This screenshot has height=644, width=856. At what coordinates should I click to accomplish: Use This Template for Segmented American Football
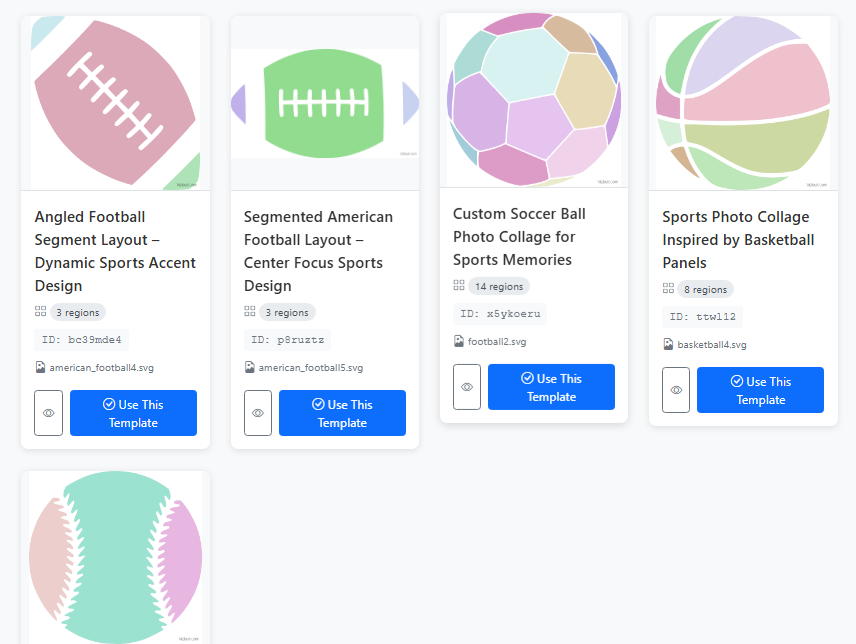pyautogui.click(x=342, y=413)
